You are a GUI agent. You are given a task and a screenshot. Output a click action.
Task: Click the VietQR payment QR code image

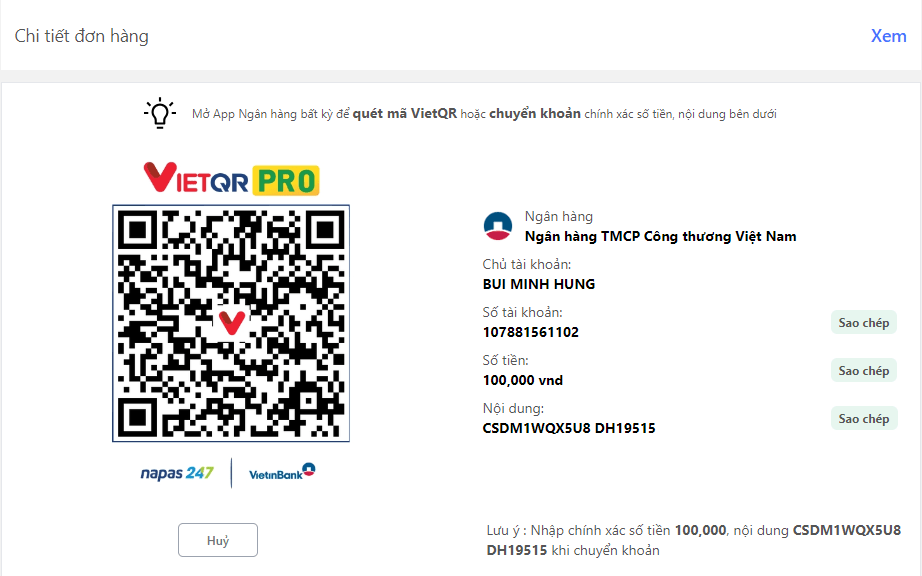click(x=231, y=323)
